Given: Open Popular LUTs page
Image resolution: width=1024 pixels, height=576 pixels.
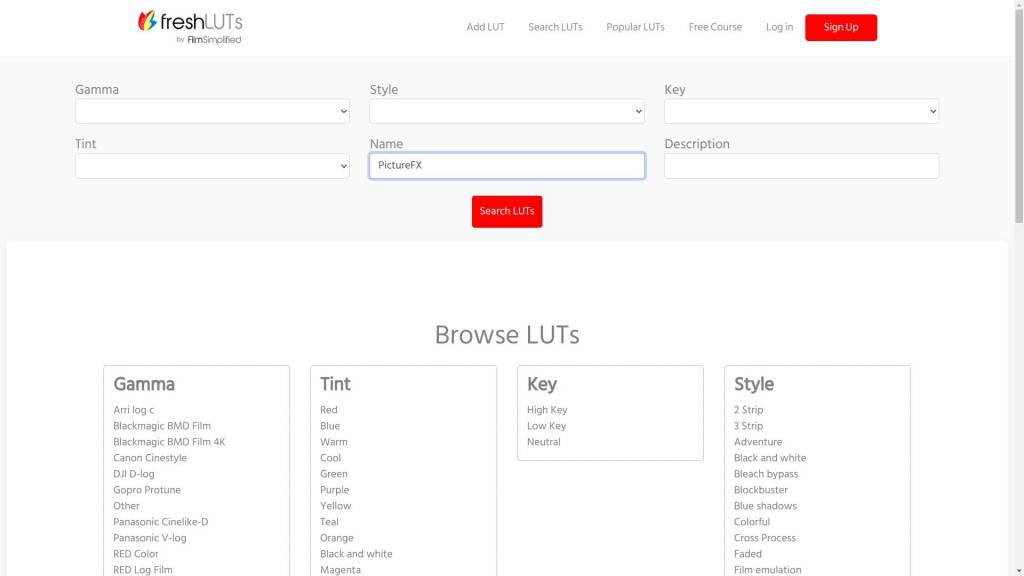Looking at the screenshot, I should pyautogui.click(x=635, y=27).
